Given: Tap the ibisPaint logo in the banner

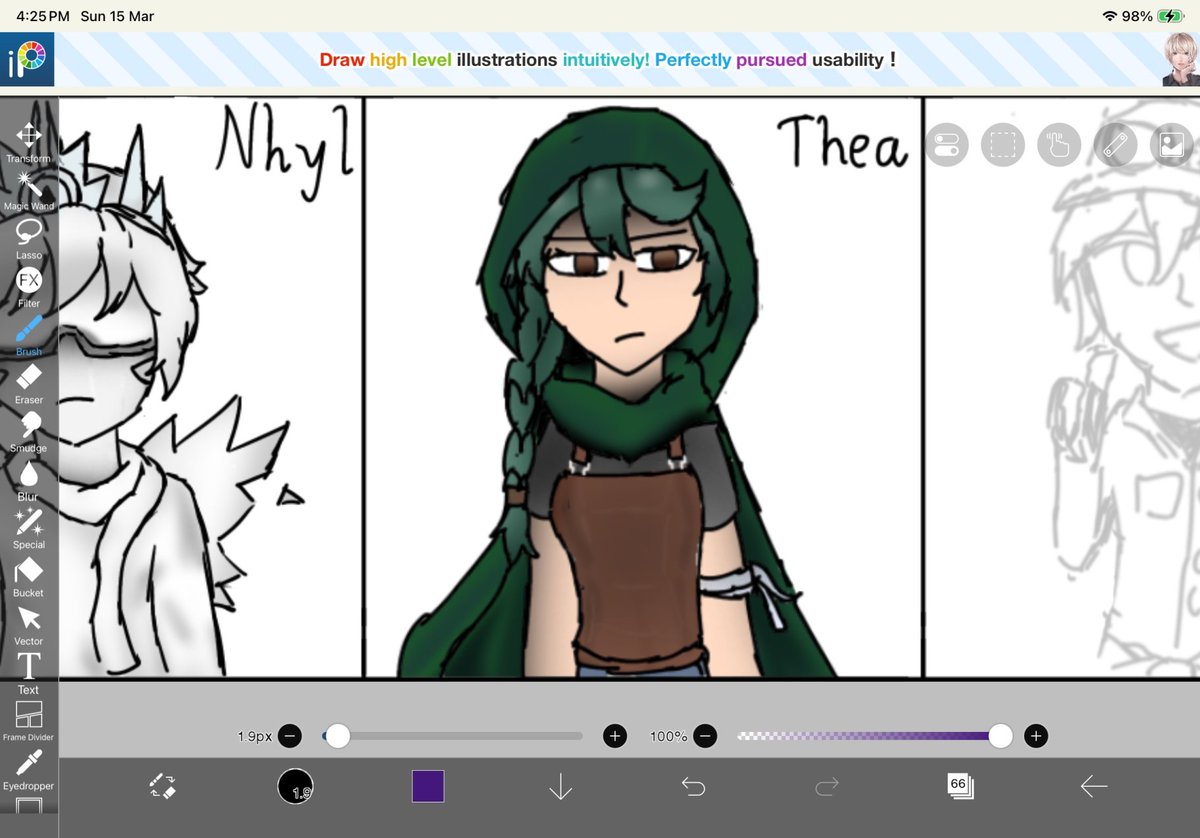Looking at the screenshot, I should coord(28,59).
